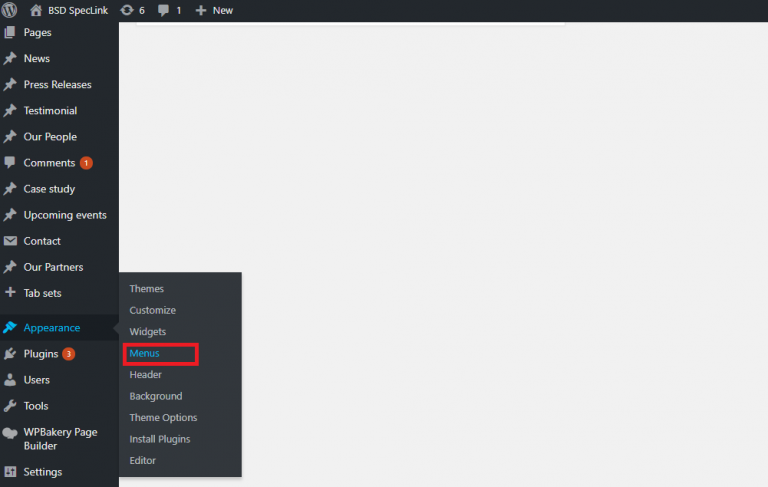Click the Tools wrench icon

10,406
